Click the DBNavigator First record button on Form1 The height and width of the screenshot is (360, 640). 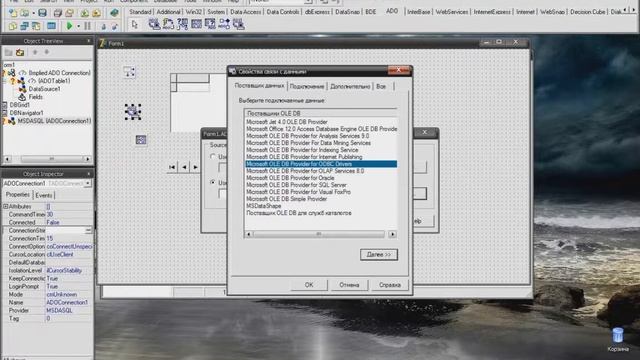coord(172,167)
